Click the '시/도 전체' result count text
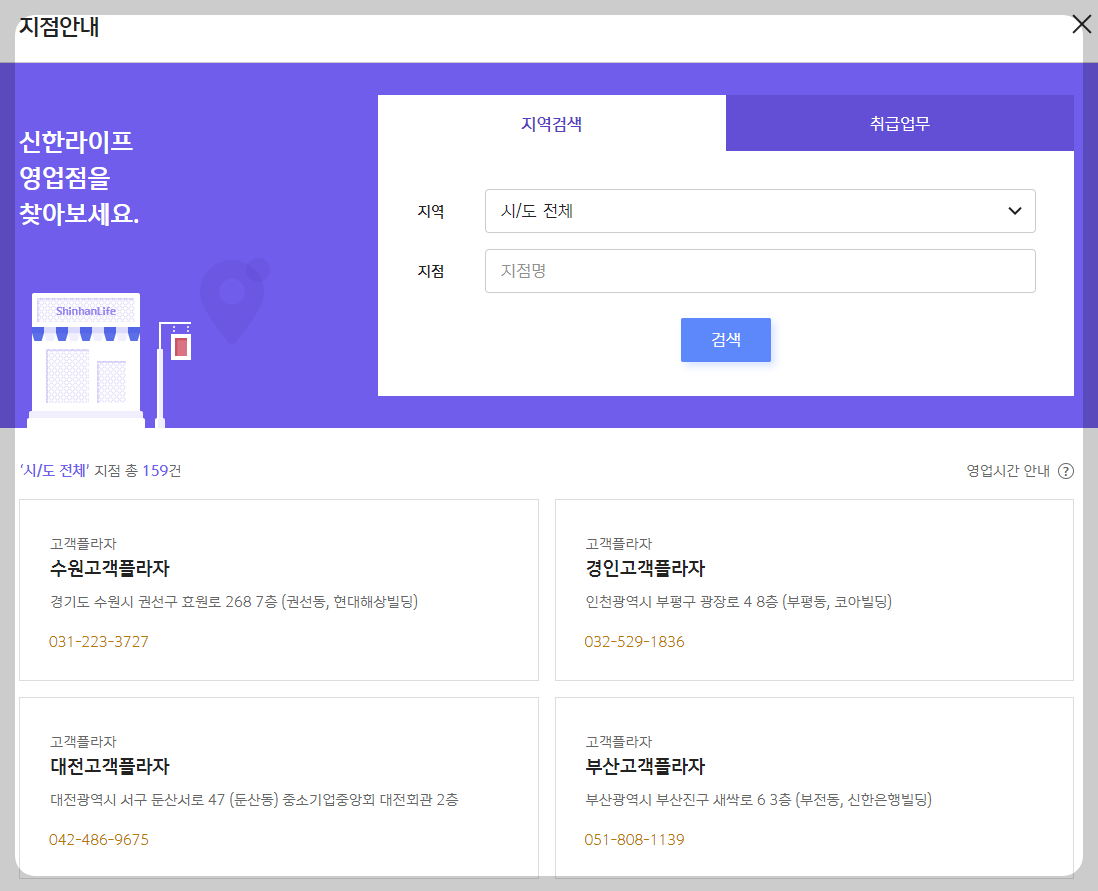1098x891 pixels. (100, 471)
